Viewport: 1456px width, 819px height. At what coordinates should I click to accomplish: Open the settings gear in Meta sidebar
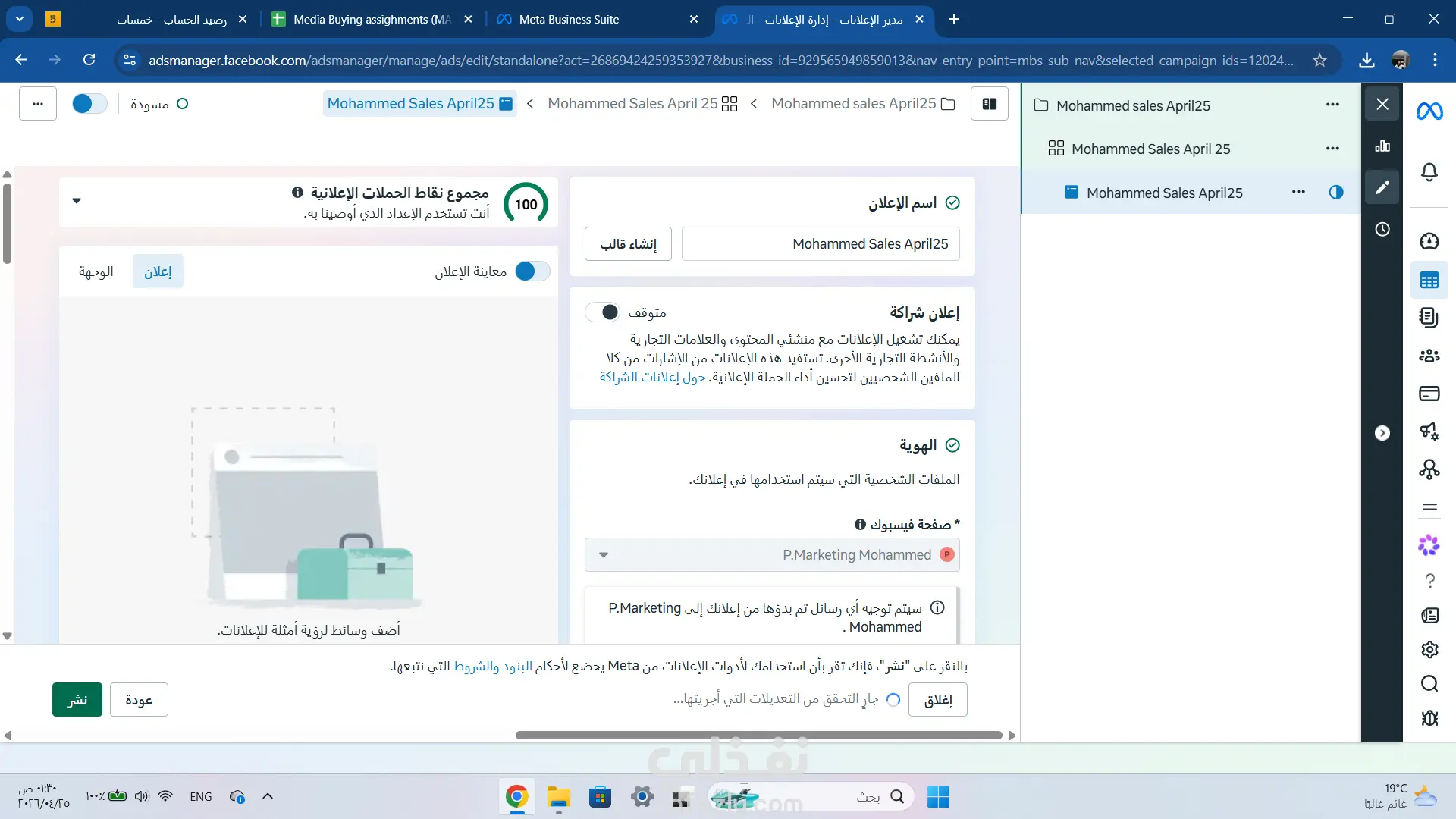(1429, 649)
